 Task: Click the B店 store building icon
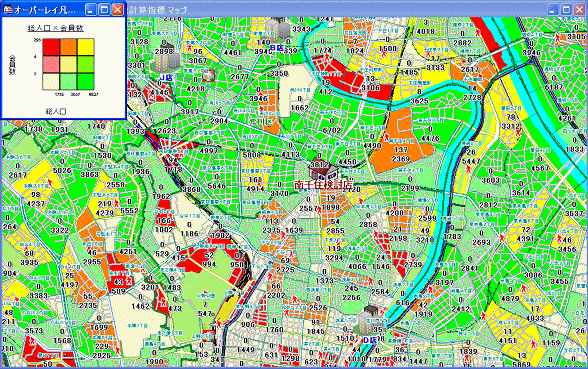point(278,29)
